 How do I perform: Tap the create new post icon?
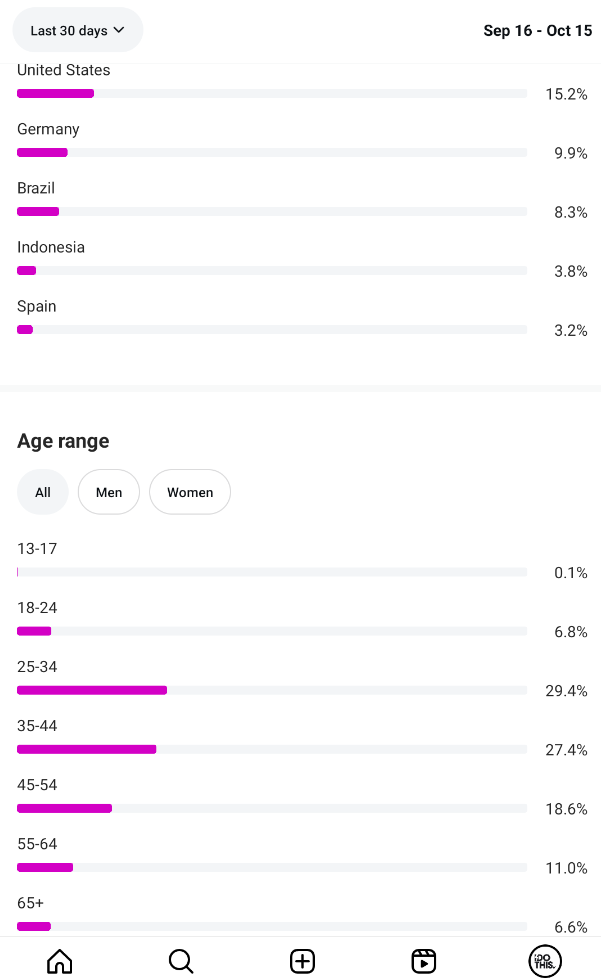302,961
